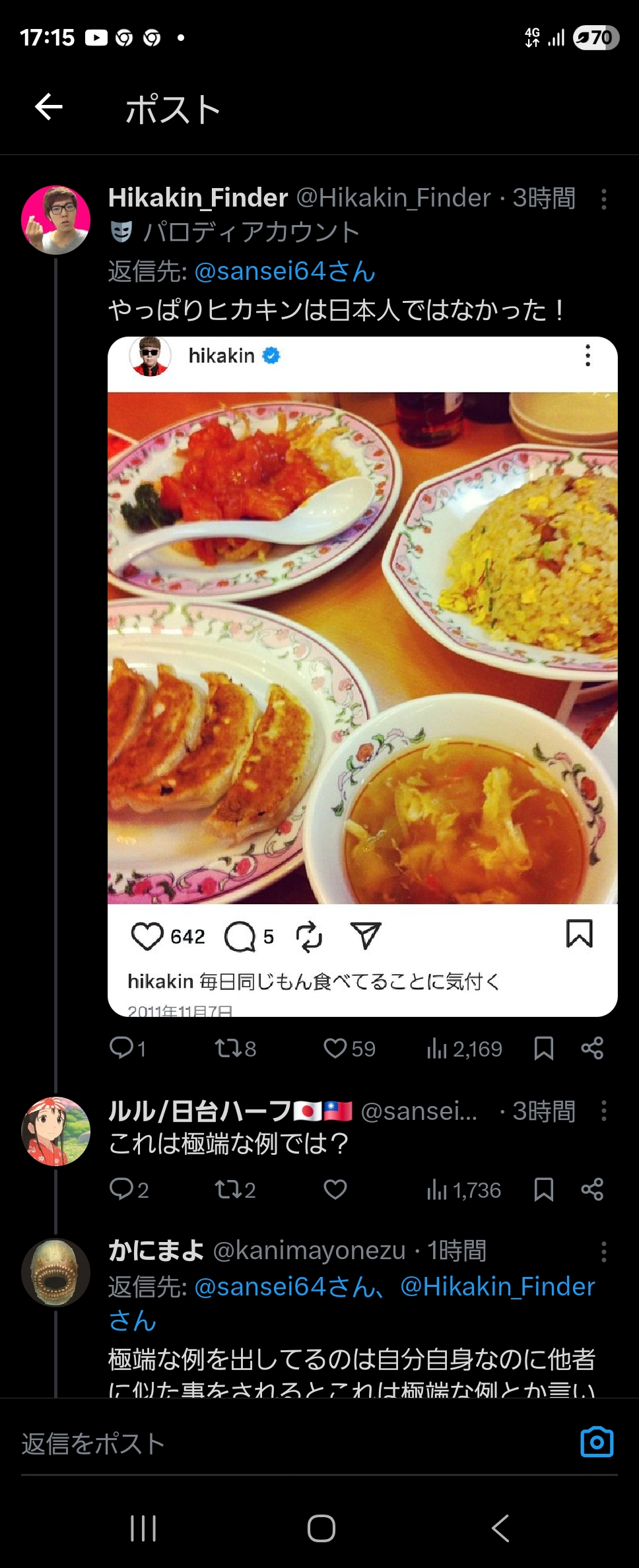
Task: Open Hikakin_Finder post's three-dot menu
Action: [603, 199]
